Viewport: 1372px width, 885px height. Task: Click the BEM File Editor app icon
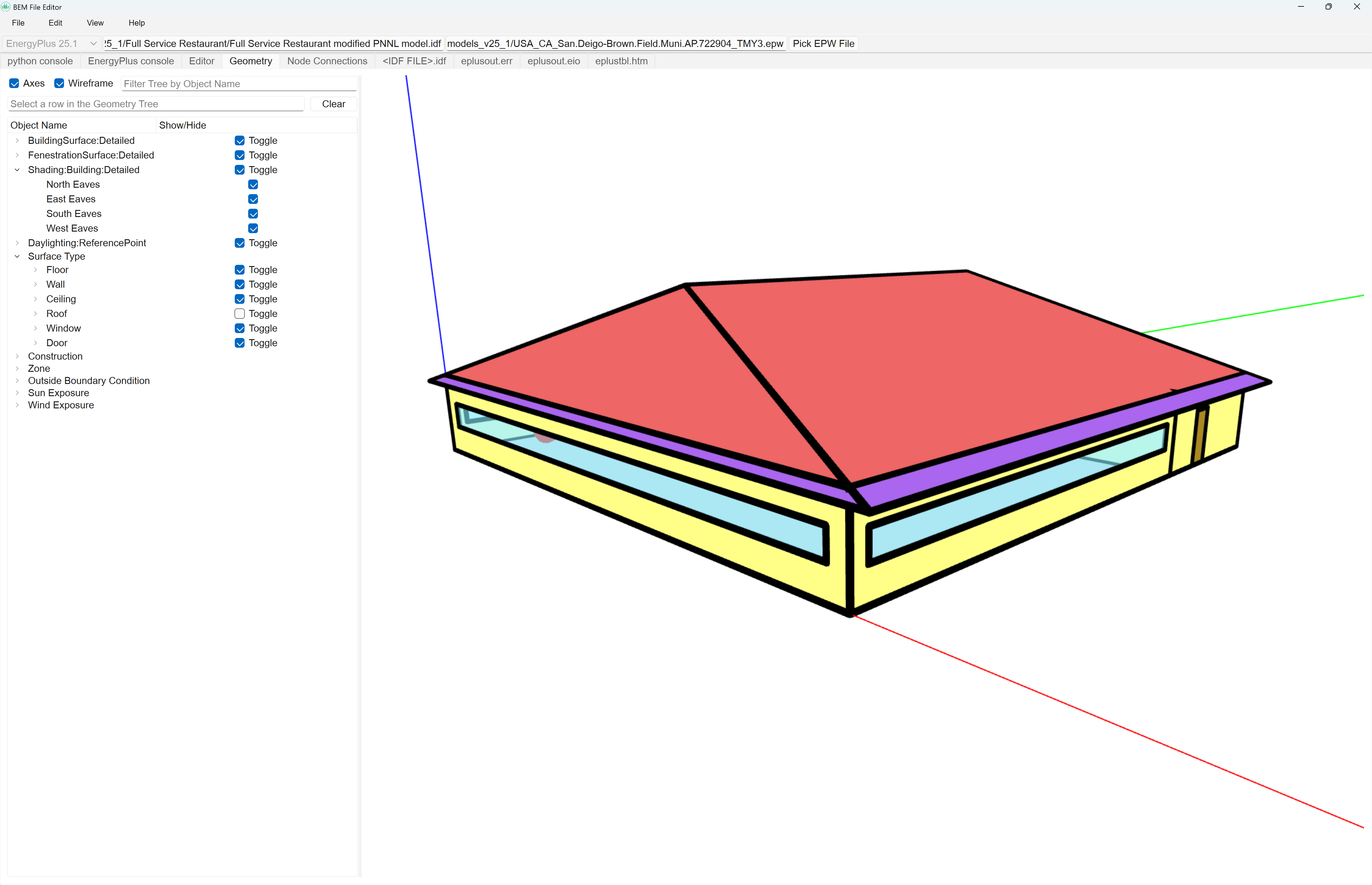pyautogui.click(x=6, y=7)
